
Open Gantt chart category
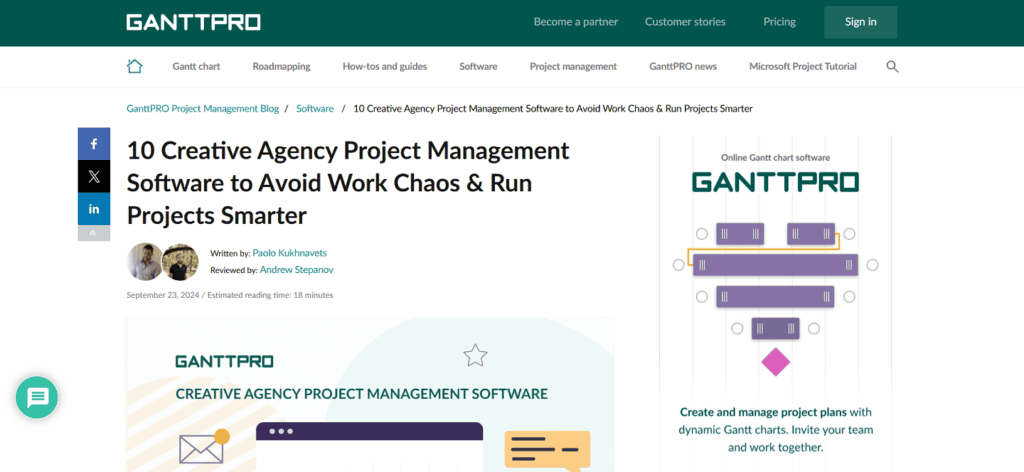pyautogui.click(x=196, y=66)
